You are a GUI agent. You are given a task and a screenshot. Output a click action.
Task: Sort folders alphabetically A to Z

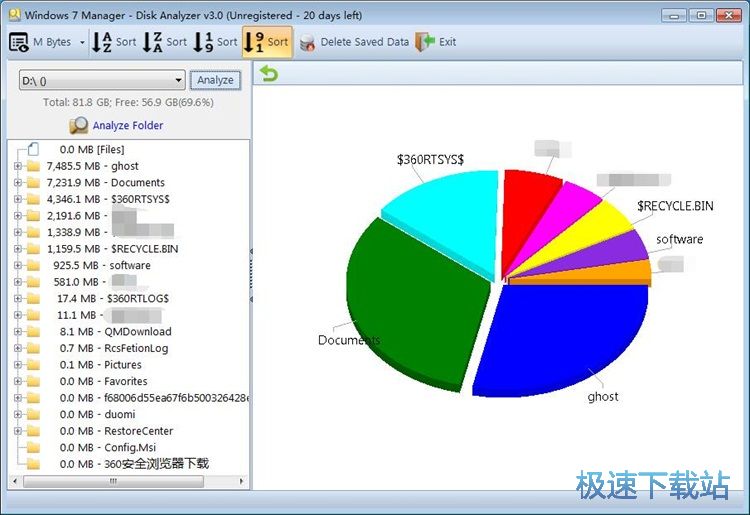(x=114, y=42)
